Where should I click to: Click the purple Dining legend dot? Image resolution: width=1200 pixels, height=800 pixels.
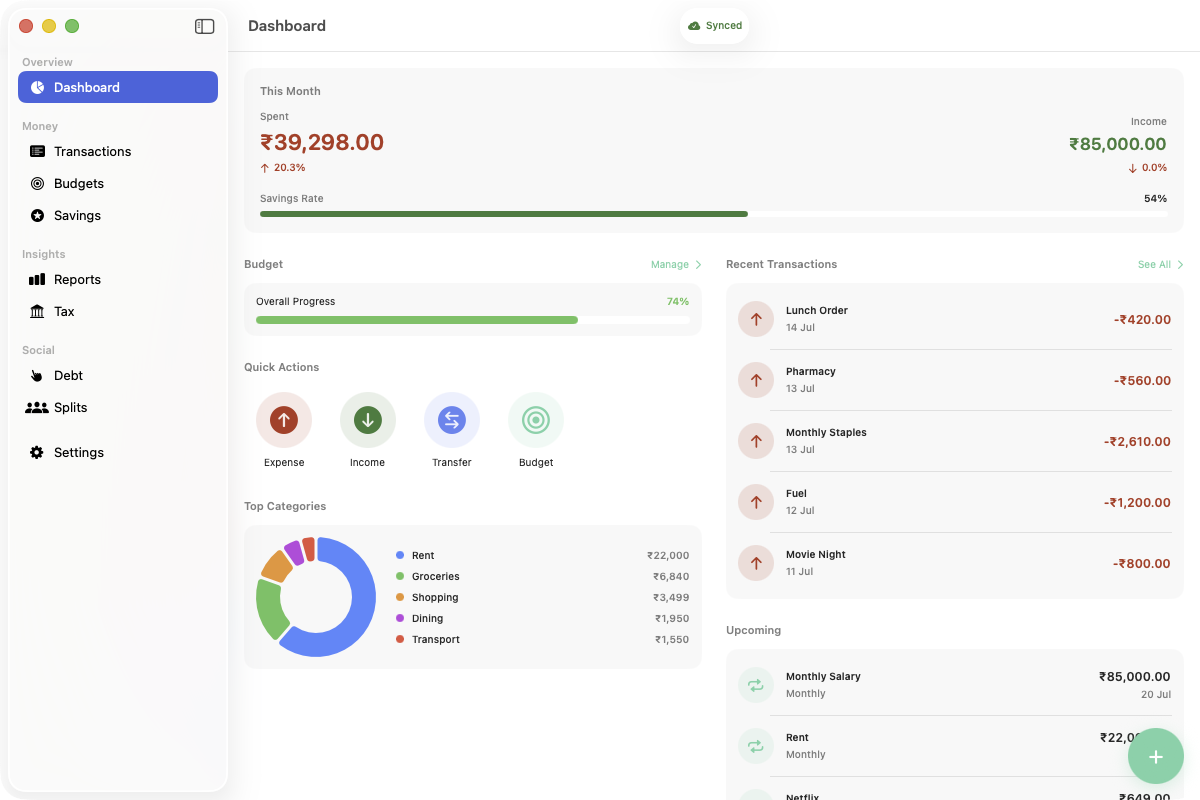[400, 618]
